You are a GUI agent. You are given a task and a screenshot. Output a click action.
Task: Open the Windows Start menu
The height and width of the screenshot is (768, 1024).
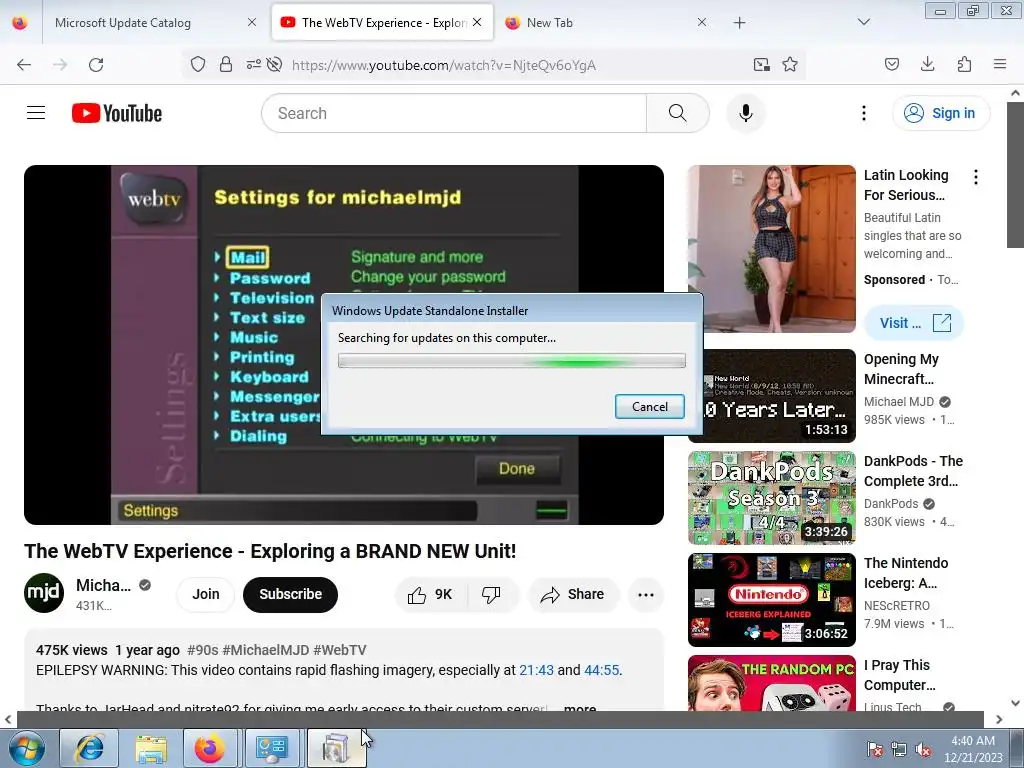pyautogui.click(x=27, y=748)
